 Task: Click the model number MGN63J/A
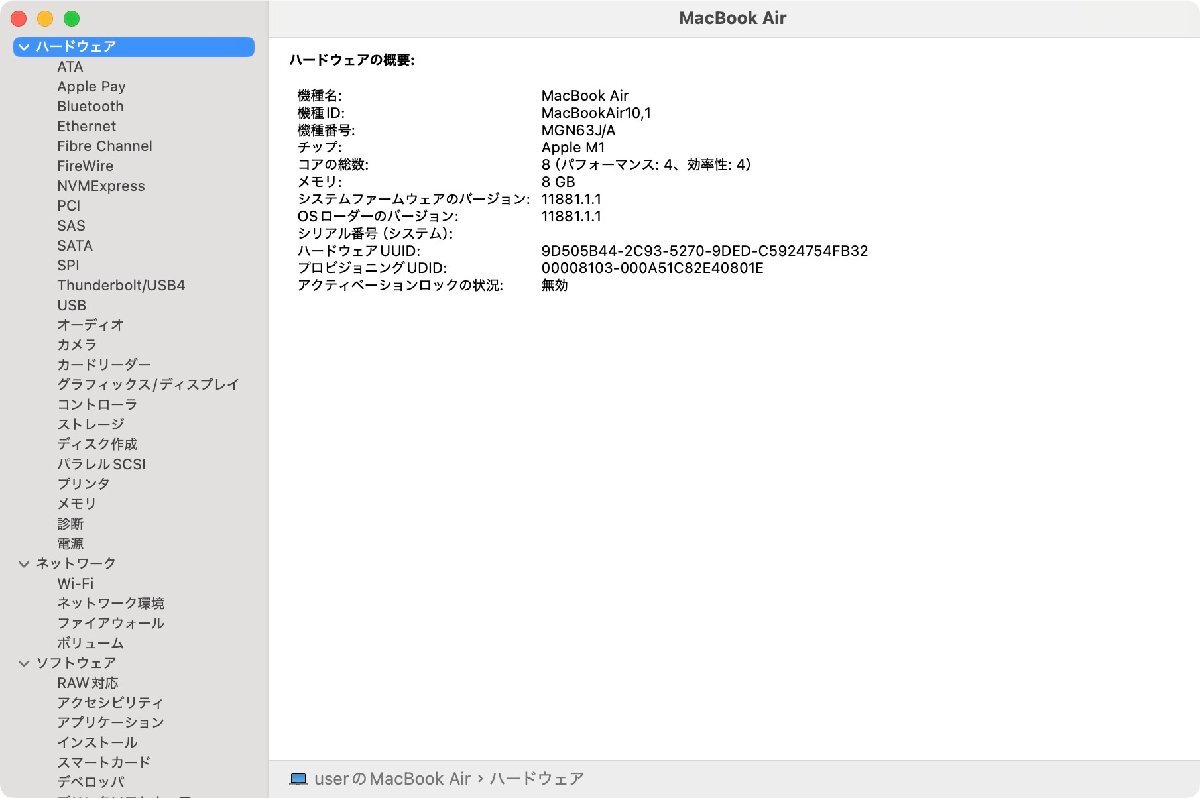coord(579,130)
